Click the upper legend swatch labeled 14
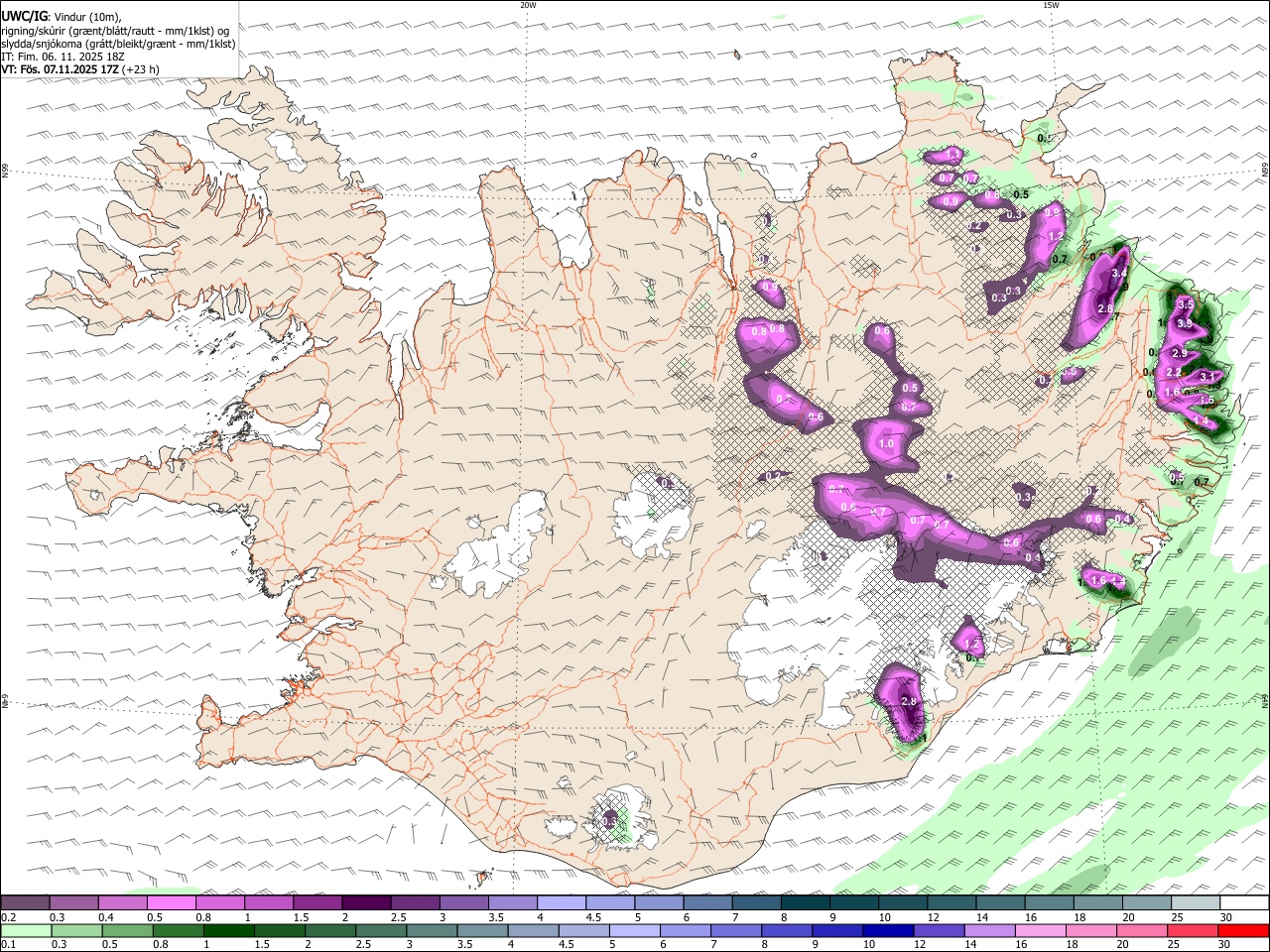This screenshot has width=1270, height=952. (x=1000, y=903)
